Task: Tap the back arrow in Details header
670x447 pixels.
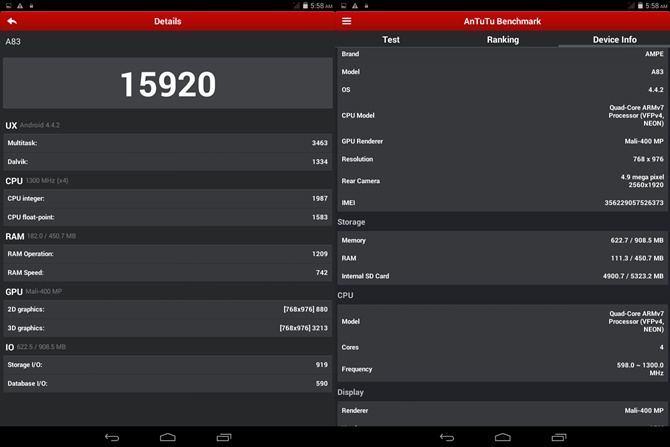Action: [x=12, y=21]
